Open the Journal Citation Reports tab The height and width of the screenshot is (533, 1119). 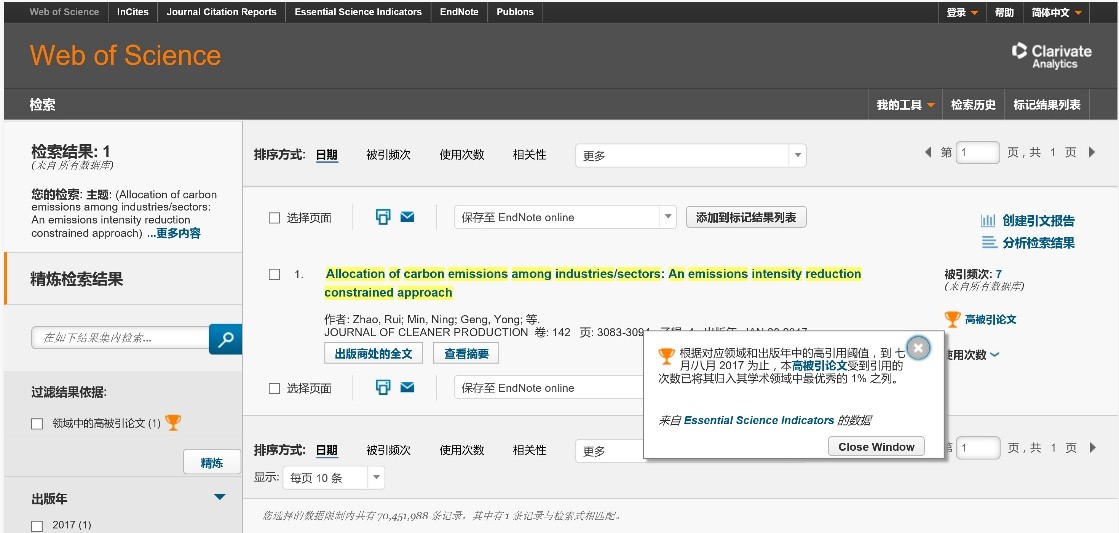click(x=221, y=12)
